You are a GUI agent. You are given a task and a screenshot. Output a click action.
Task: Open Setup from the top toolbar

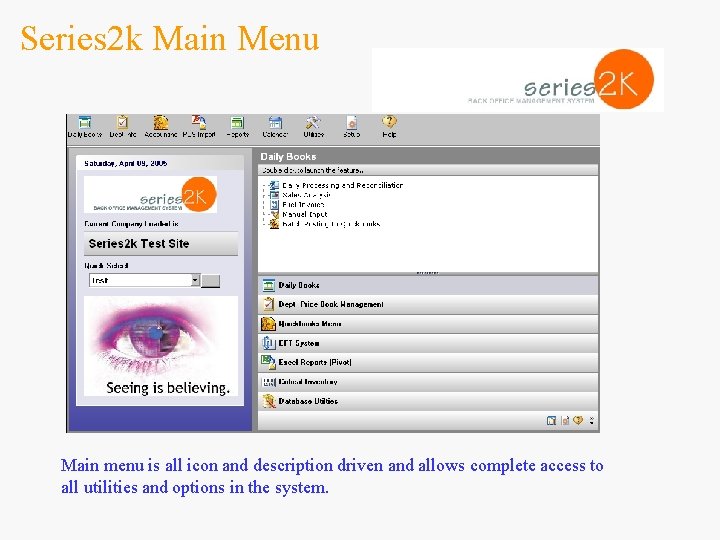(352, 126)
